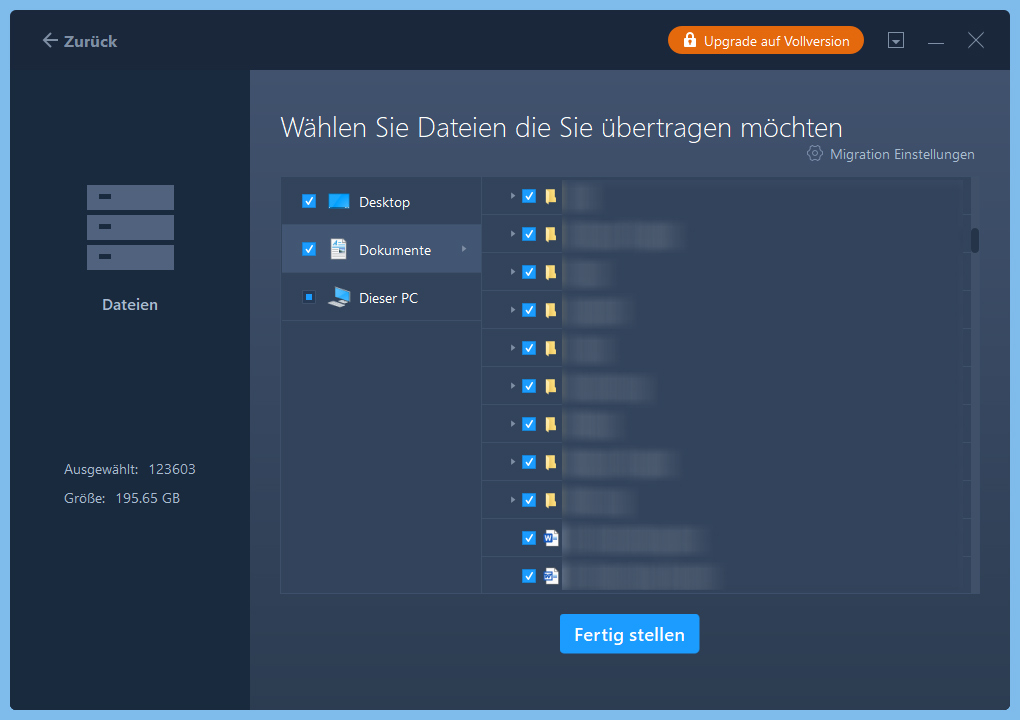1020x720 pixels.
Task: Click the Migration Einstellungen gear icon
Action: tap(815, 154)
